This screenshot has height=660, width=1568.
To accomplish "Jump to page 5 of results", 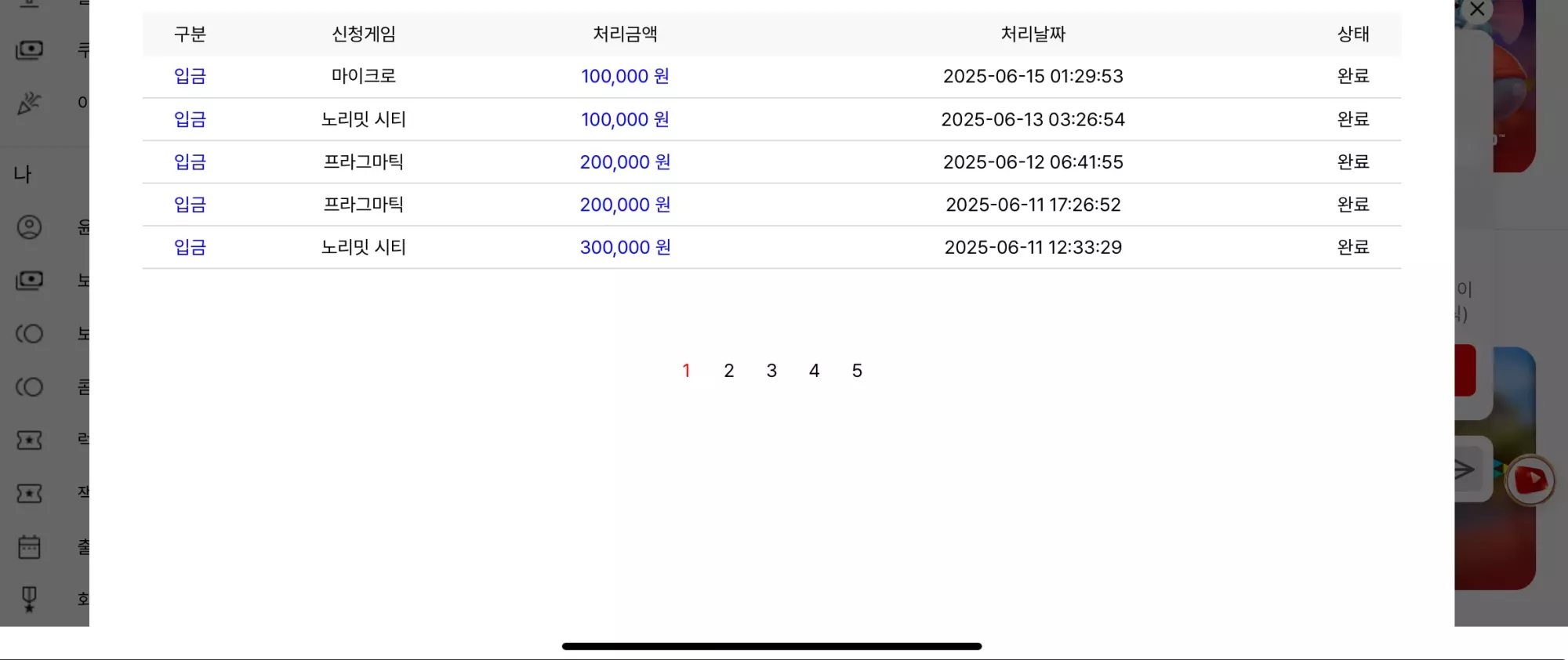I will pos(857,371).
